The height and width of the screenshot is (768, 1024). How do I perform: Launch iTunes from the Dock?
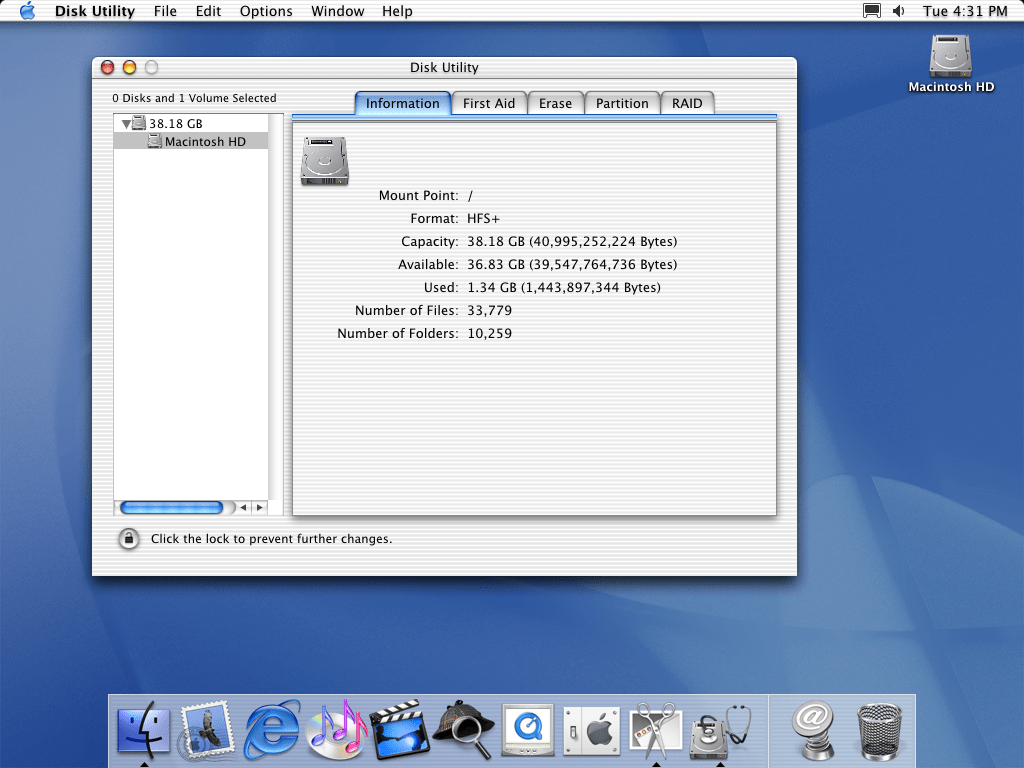(336, 730)
